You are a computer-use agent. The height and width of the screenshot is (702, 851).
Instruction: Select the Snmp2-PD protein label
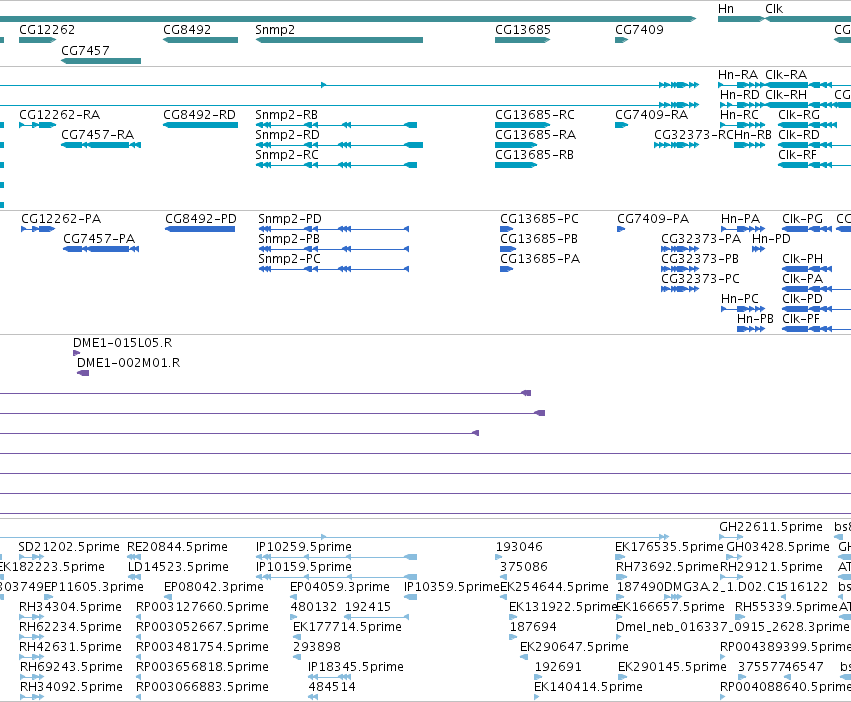pos(290,219)
